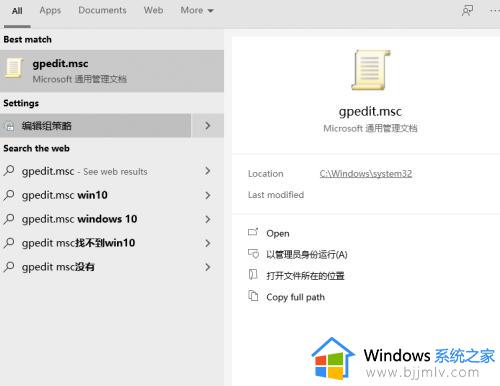
Task: Expand arrow next to 编辑组策略
Action: (x=208, y=126)
